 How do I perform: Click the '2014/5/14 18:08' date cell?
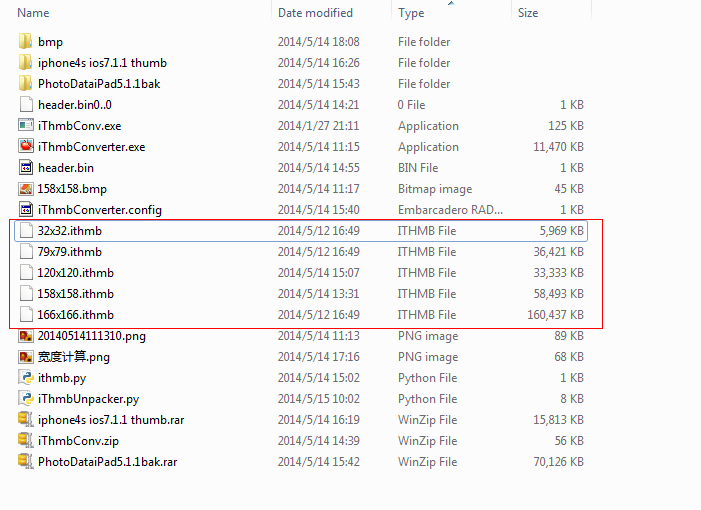click(x=318, y=42)
